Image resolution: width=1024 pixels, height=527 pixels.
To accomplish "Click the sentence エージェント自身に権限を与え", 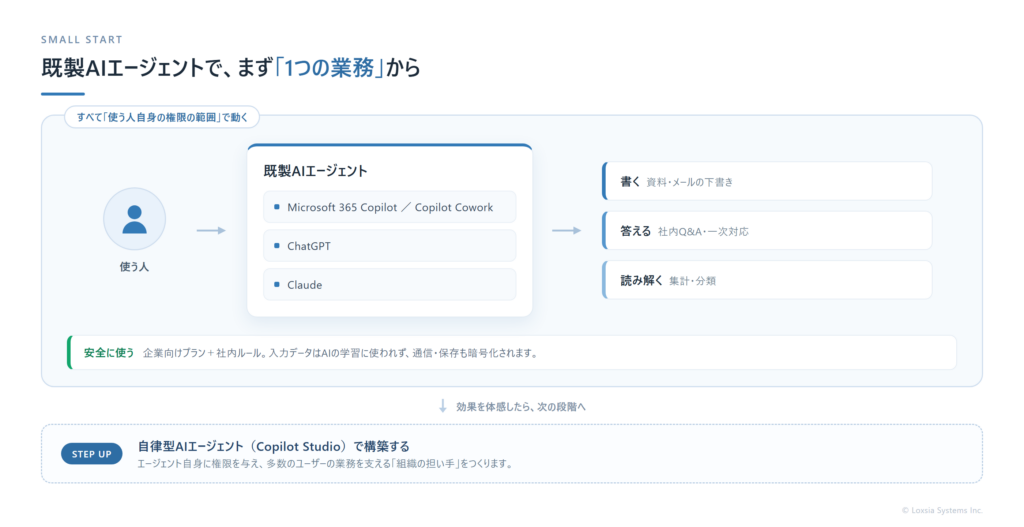I will 325,464.
